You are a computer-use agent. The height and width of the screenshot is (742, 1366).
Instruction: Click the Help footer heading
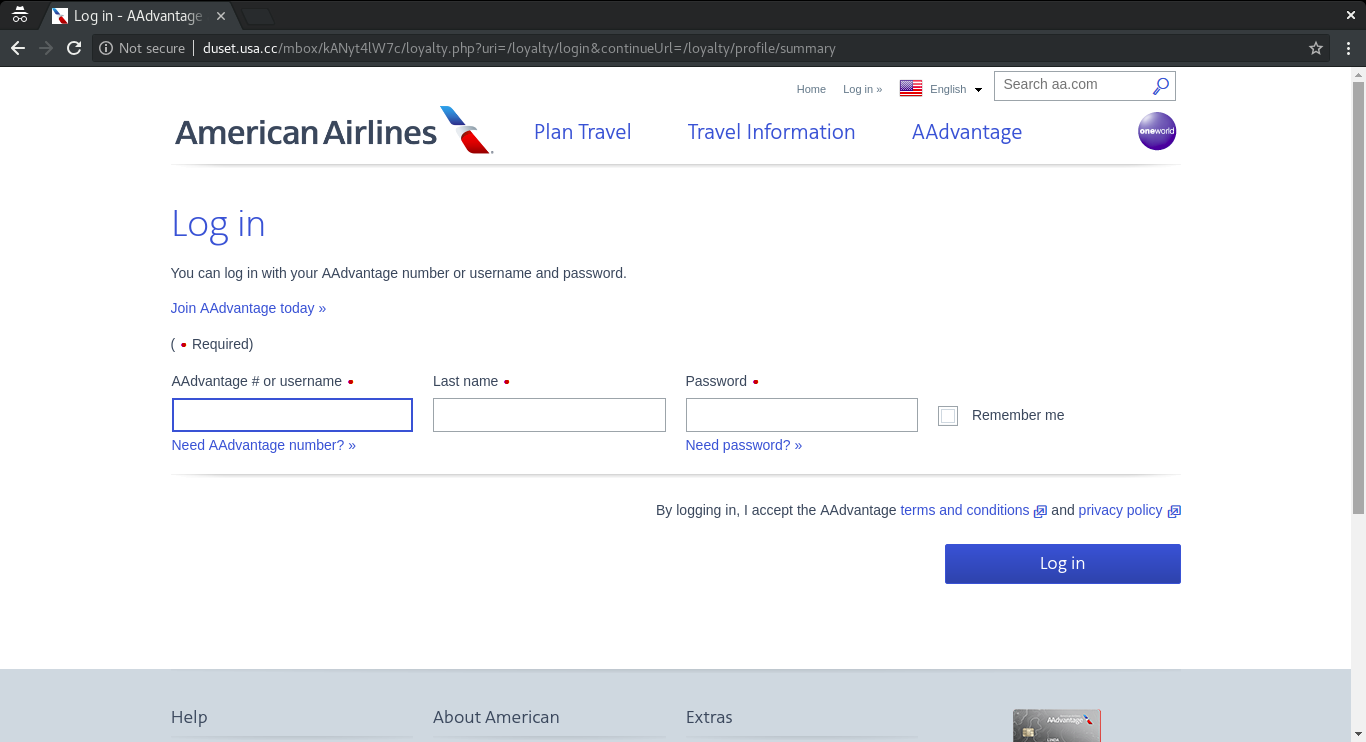189,717
